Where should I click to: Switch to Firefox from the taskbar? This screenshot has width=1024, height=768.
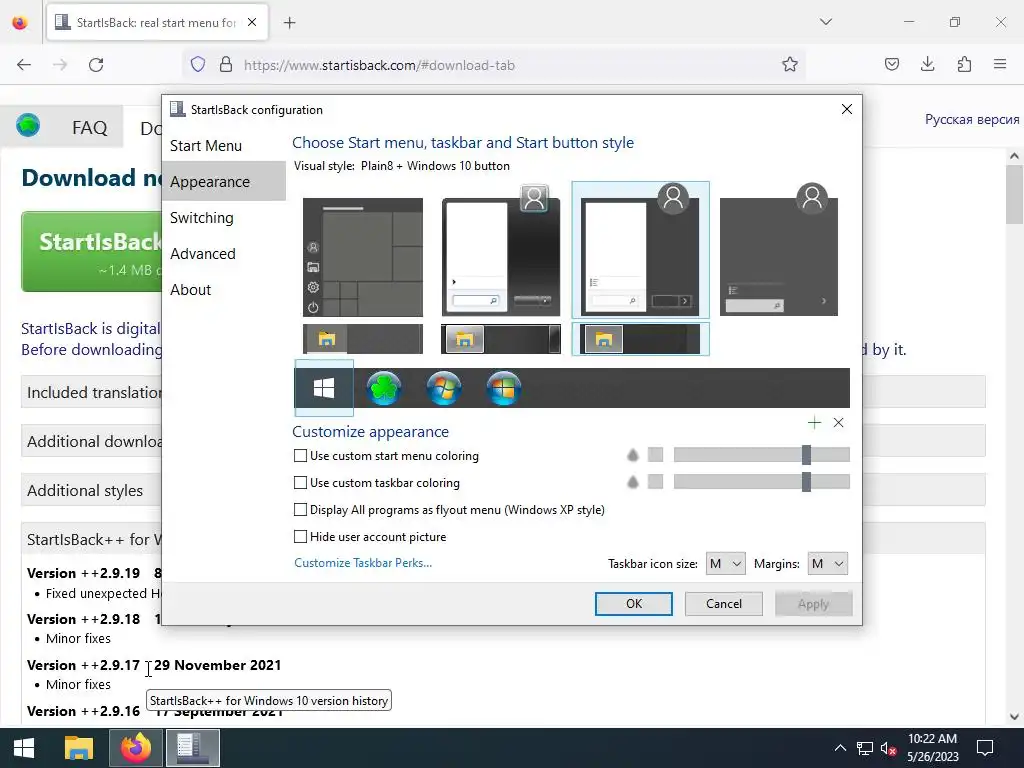[x=136, y=748]
